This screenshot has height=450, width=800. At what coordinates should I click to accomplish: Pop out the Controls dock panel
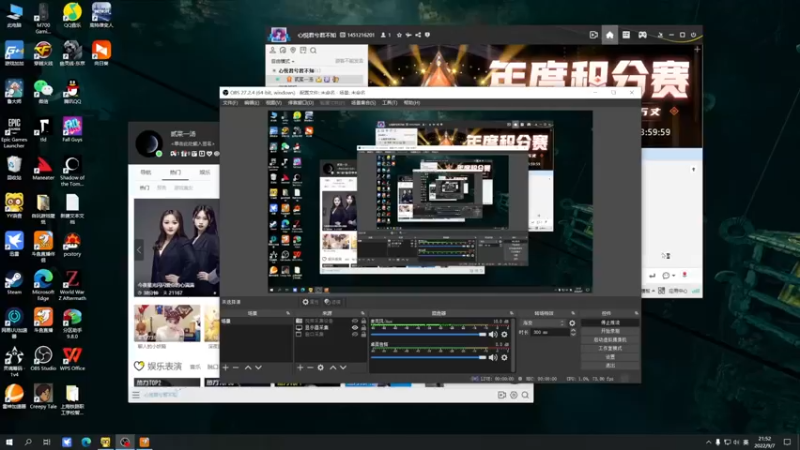pyautogui.click(x=636, y=313)
